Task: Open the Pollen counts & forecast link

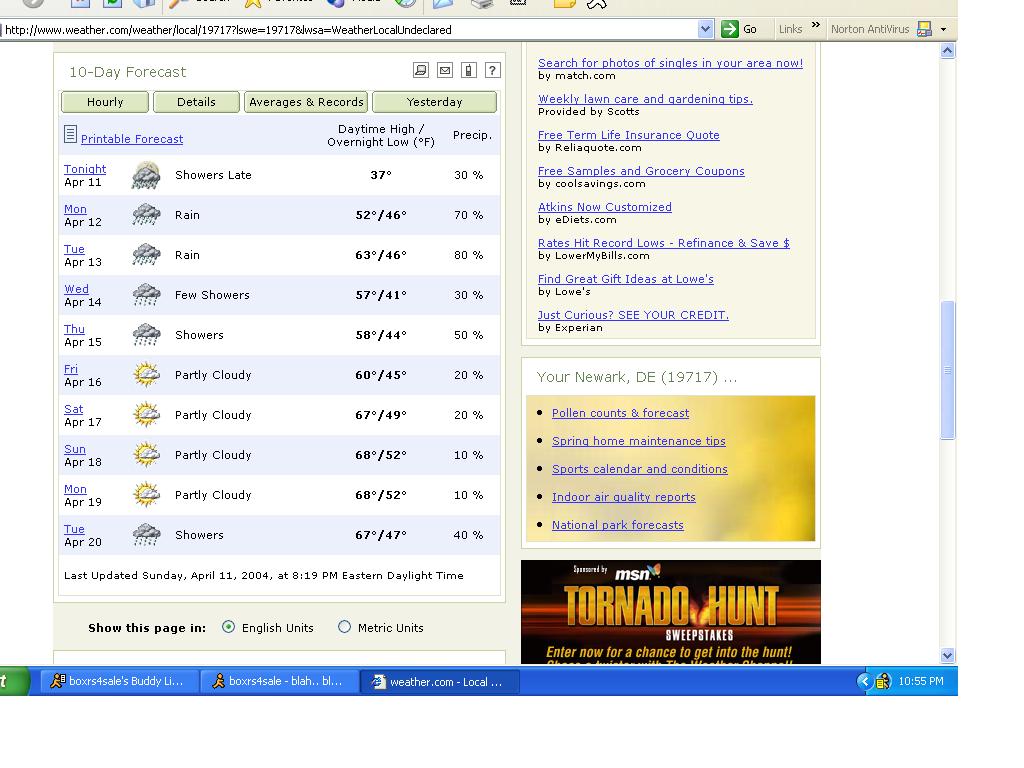Action: 620,413
